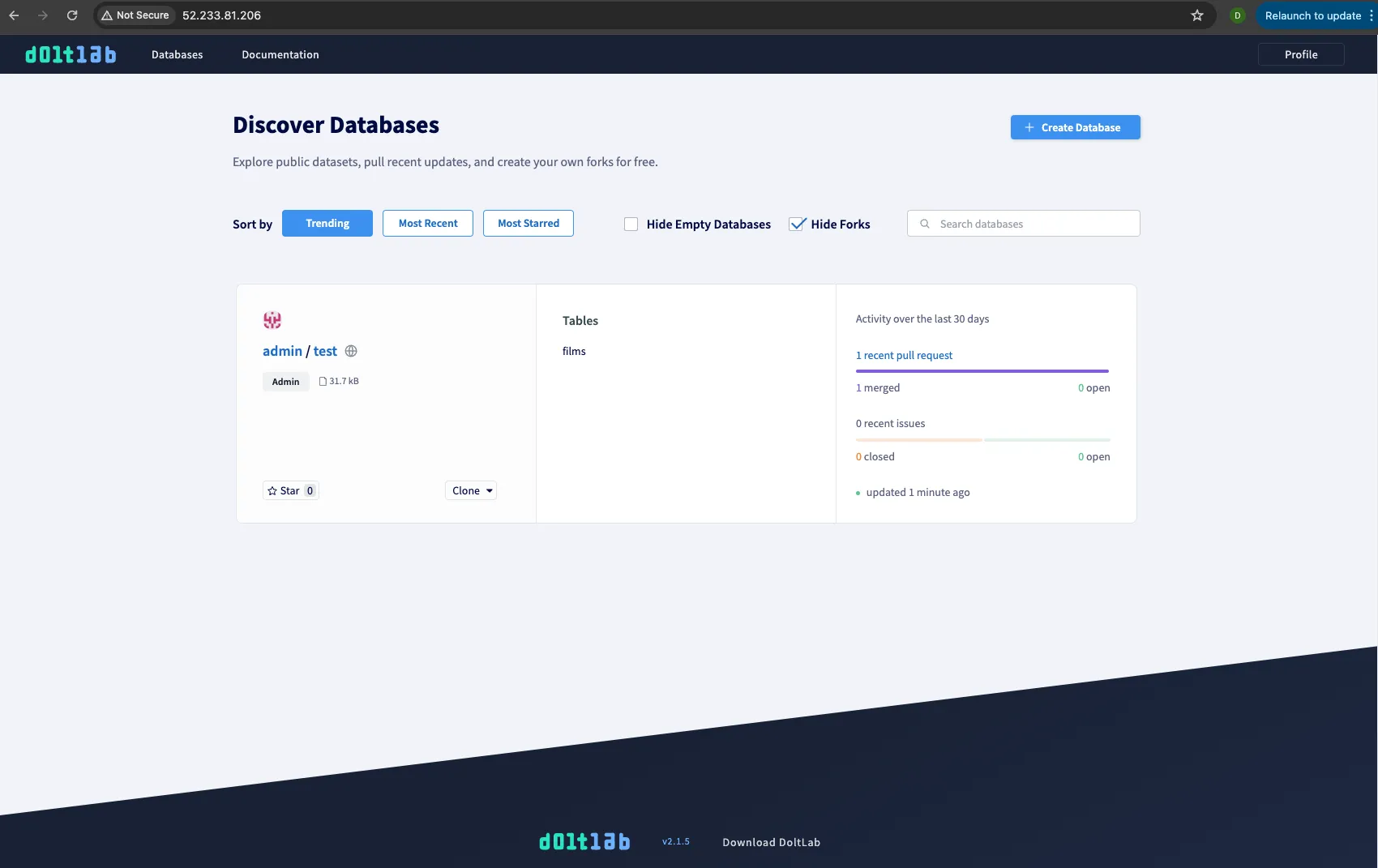This screenshot has height=868, width=1378.
Task: Open the Documentation menu
Action: coord(280,54)
